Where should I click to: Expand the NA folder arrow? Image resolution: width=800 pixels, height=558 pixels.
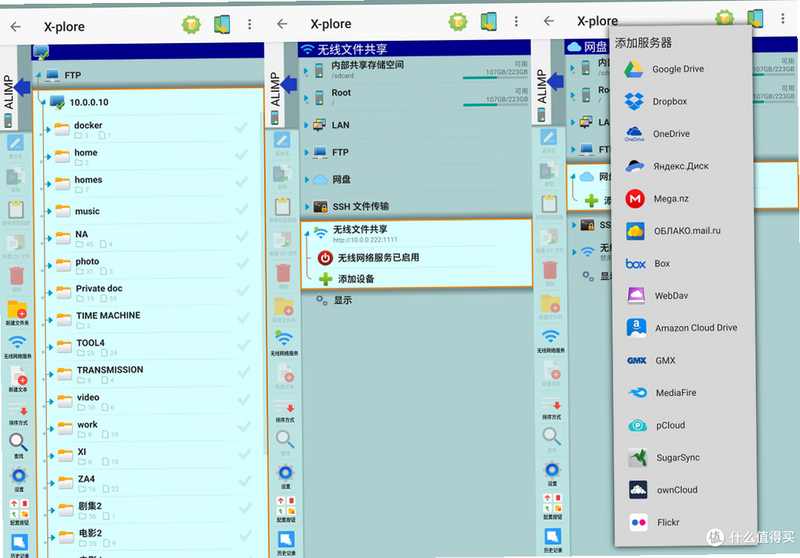point(49,238)
